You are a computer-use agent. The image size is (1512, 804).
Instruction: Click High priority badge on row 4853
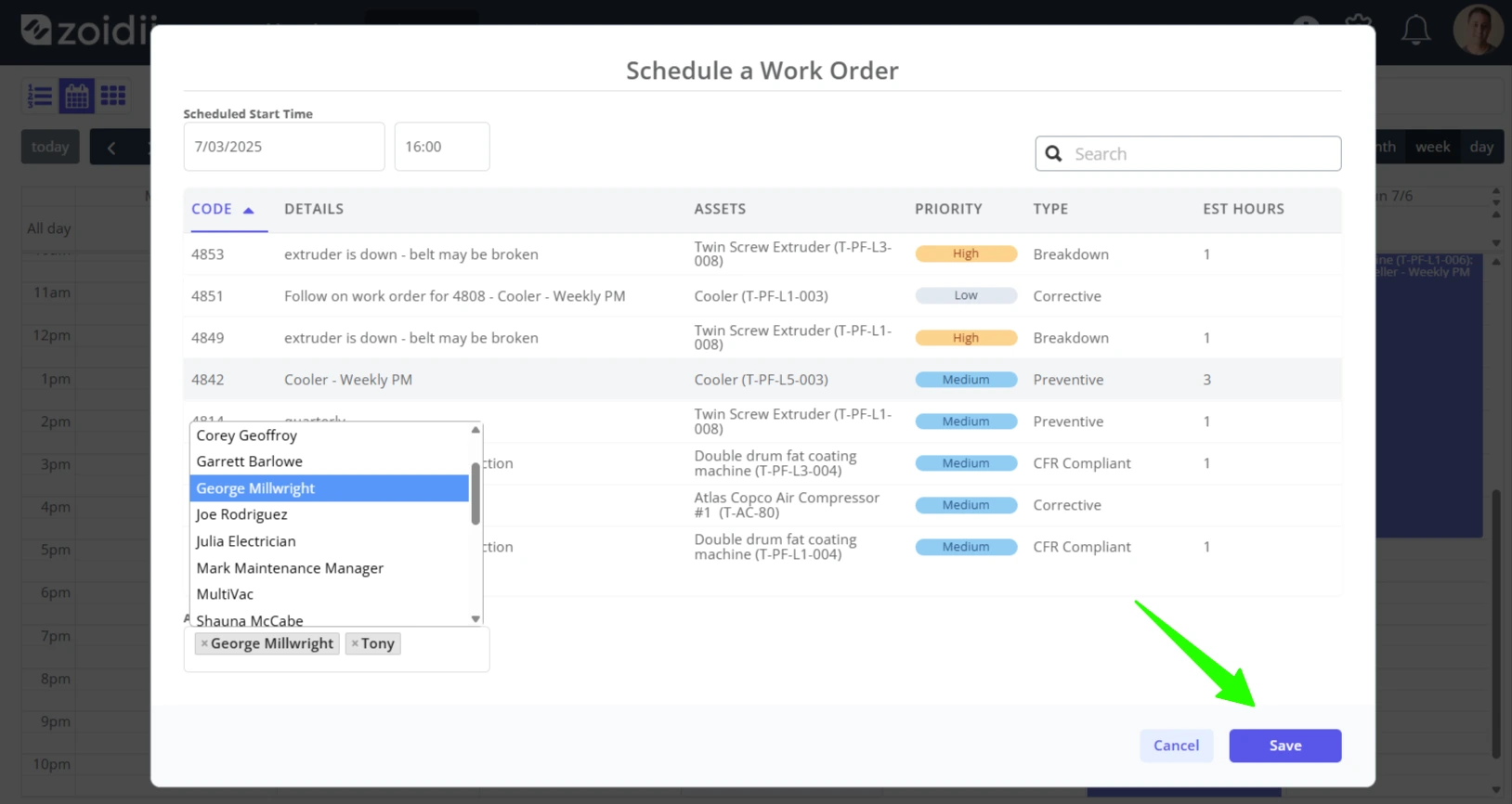pos(966,253)
